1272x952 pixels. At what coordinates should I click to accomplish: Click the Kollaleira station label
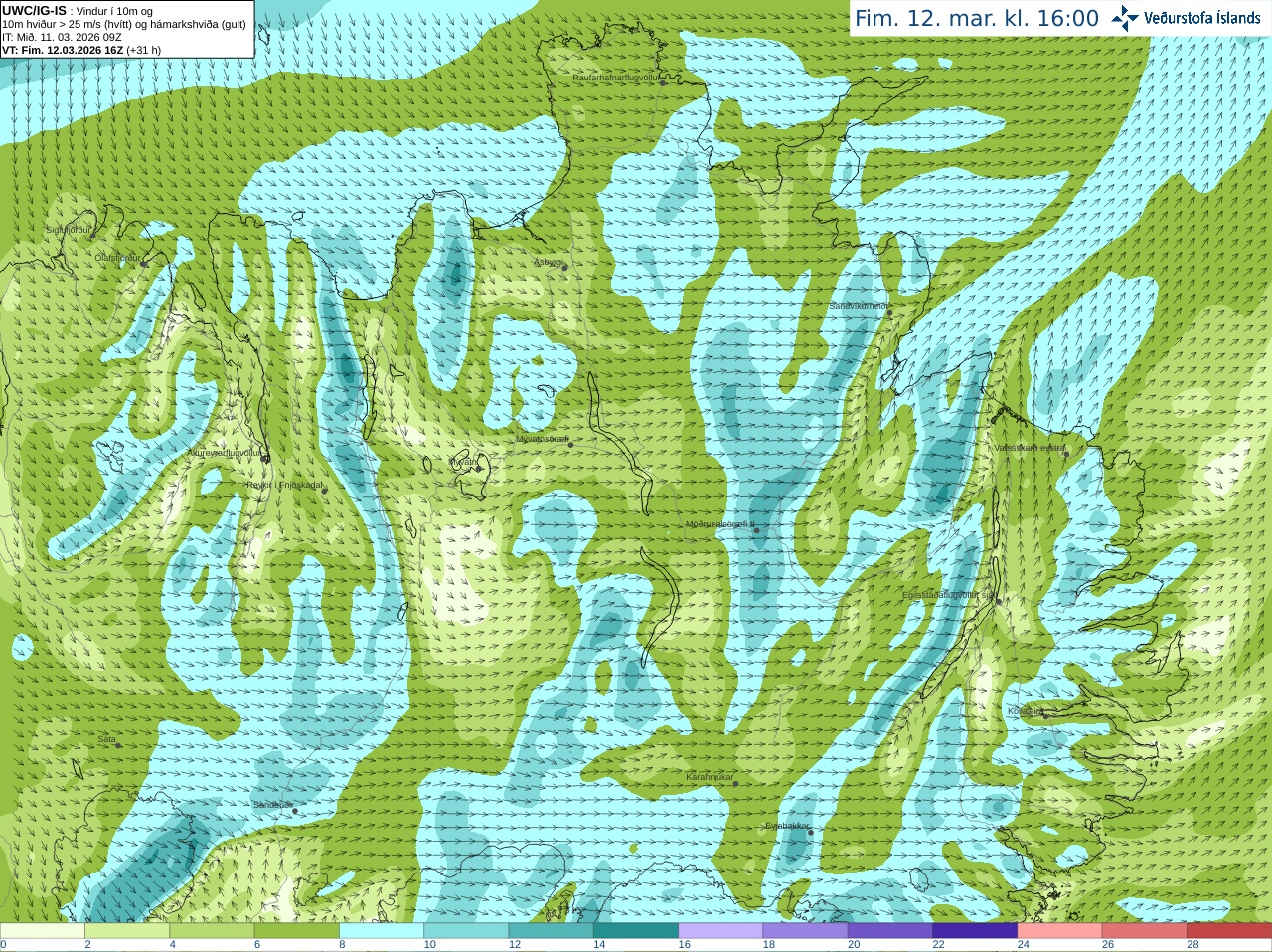pos(1025,711)
